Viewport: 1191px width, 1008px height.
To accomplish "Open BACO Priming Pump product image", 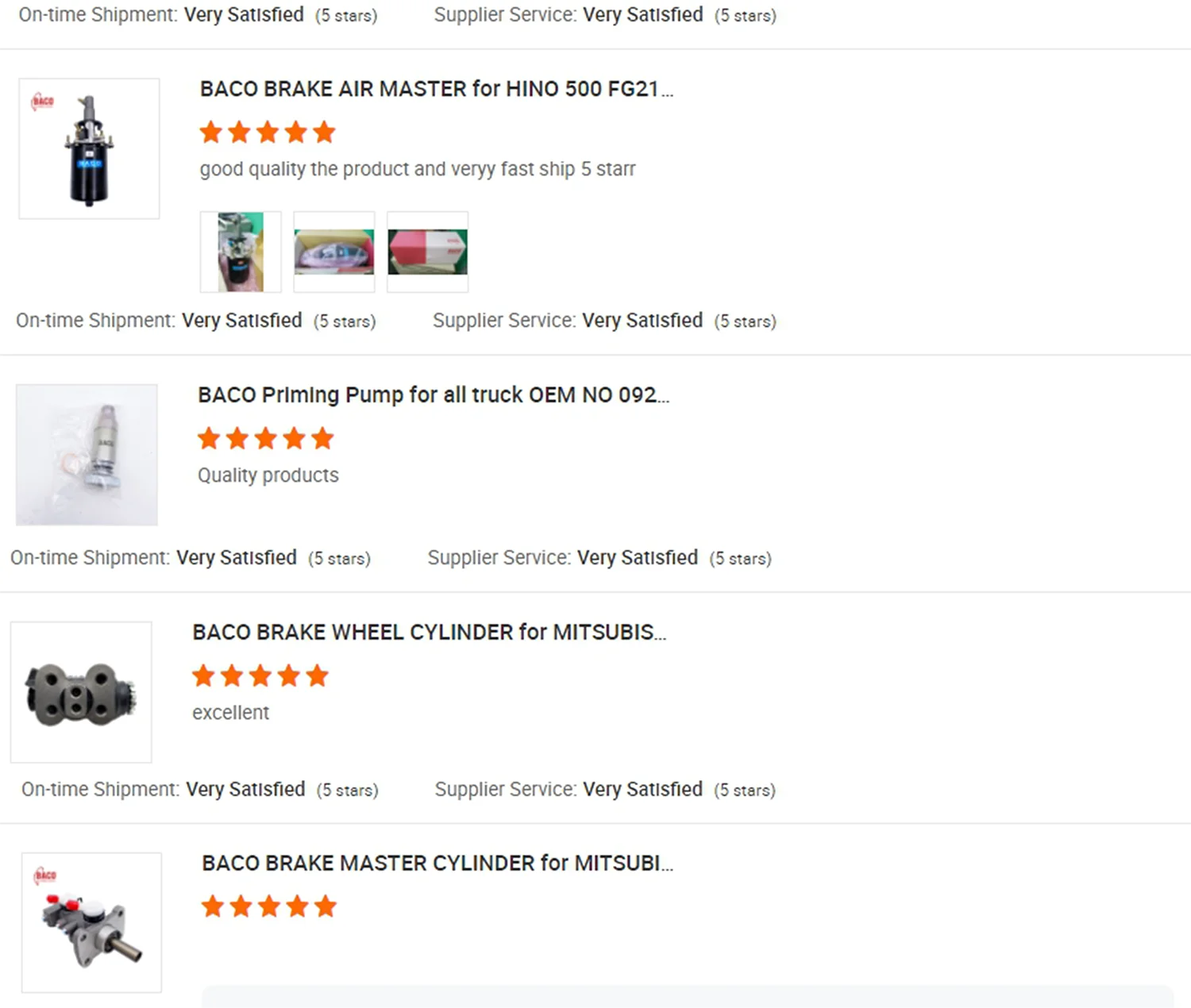I will [x=87, y=455].
